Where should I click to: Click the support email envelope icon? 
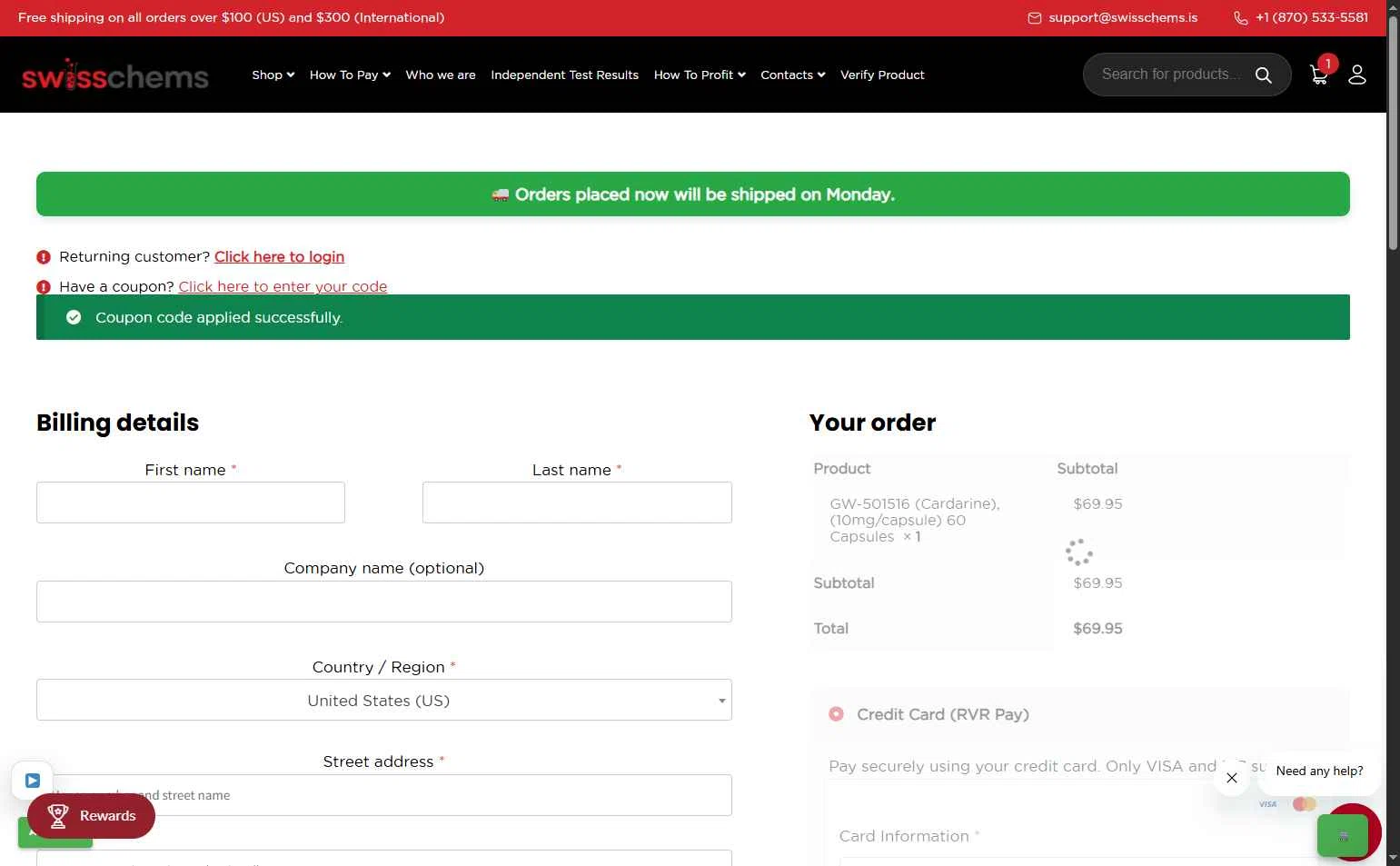(1035, 18)
